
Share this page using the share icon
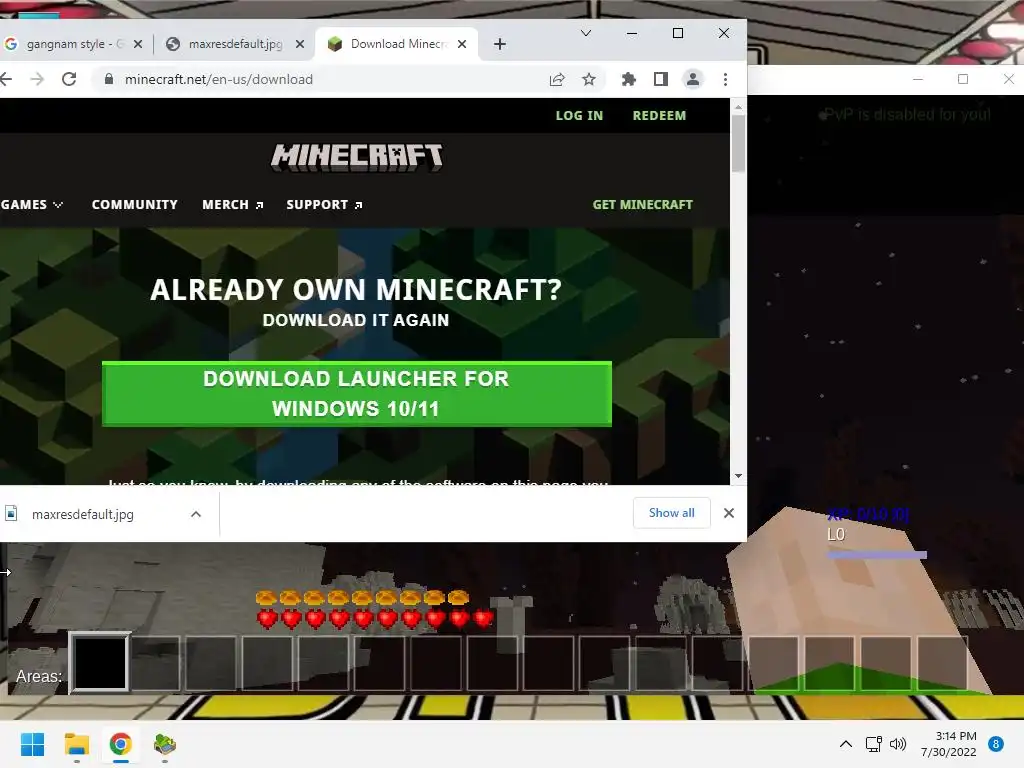(x=557, y=79)
